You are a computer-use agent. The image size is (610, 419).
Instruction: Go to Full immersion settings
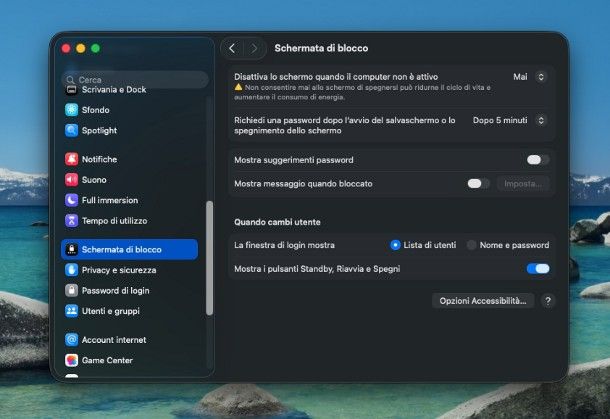(129, 200)
